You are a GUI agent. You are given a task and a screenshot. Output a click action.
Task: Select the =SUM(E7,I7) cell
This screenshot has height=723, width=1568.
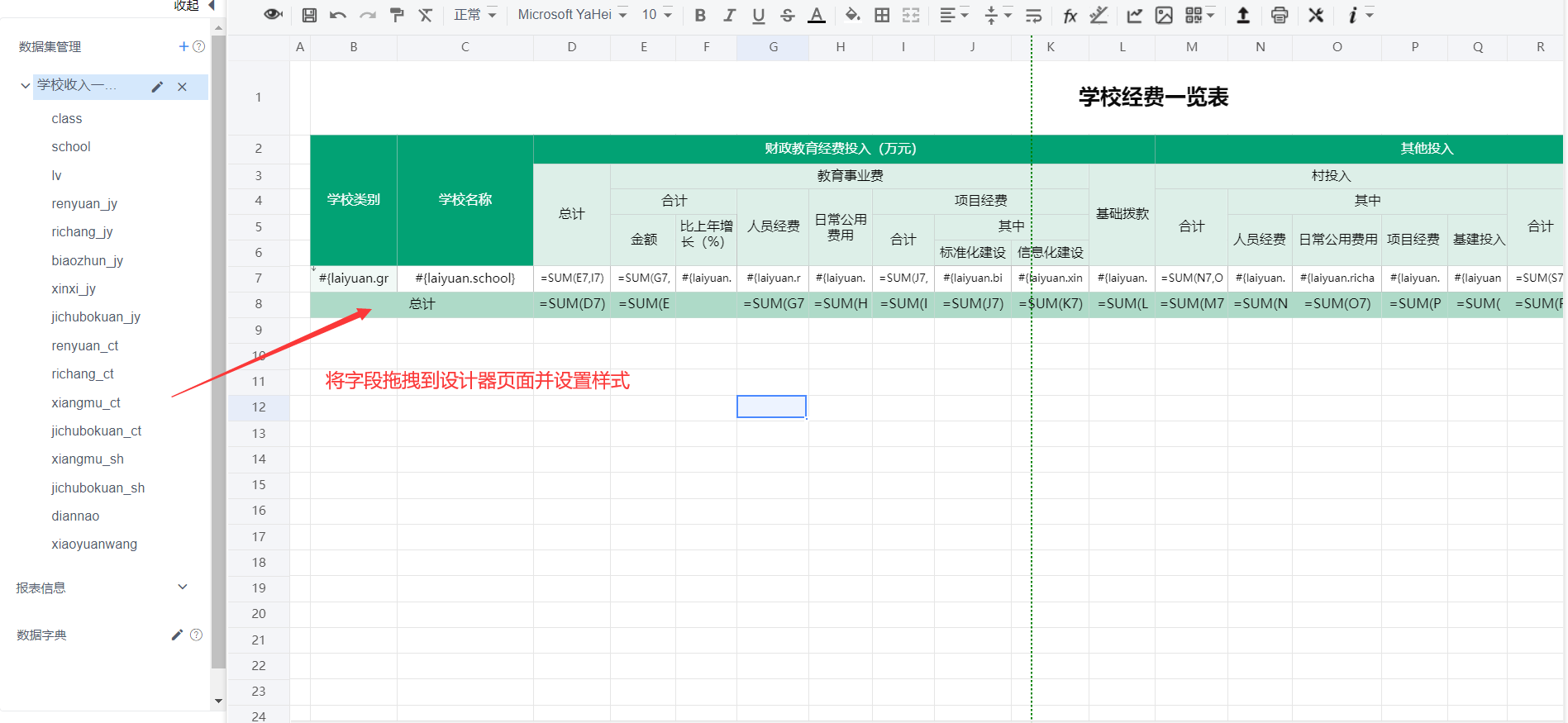tap(572, 278)
